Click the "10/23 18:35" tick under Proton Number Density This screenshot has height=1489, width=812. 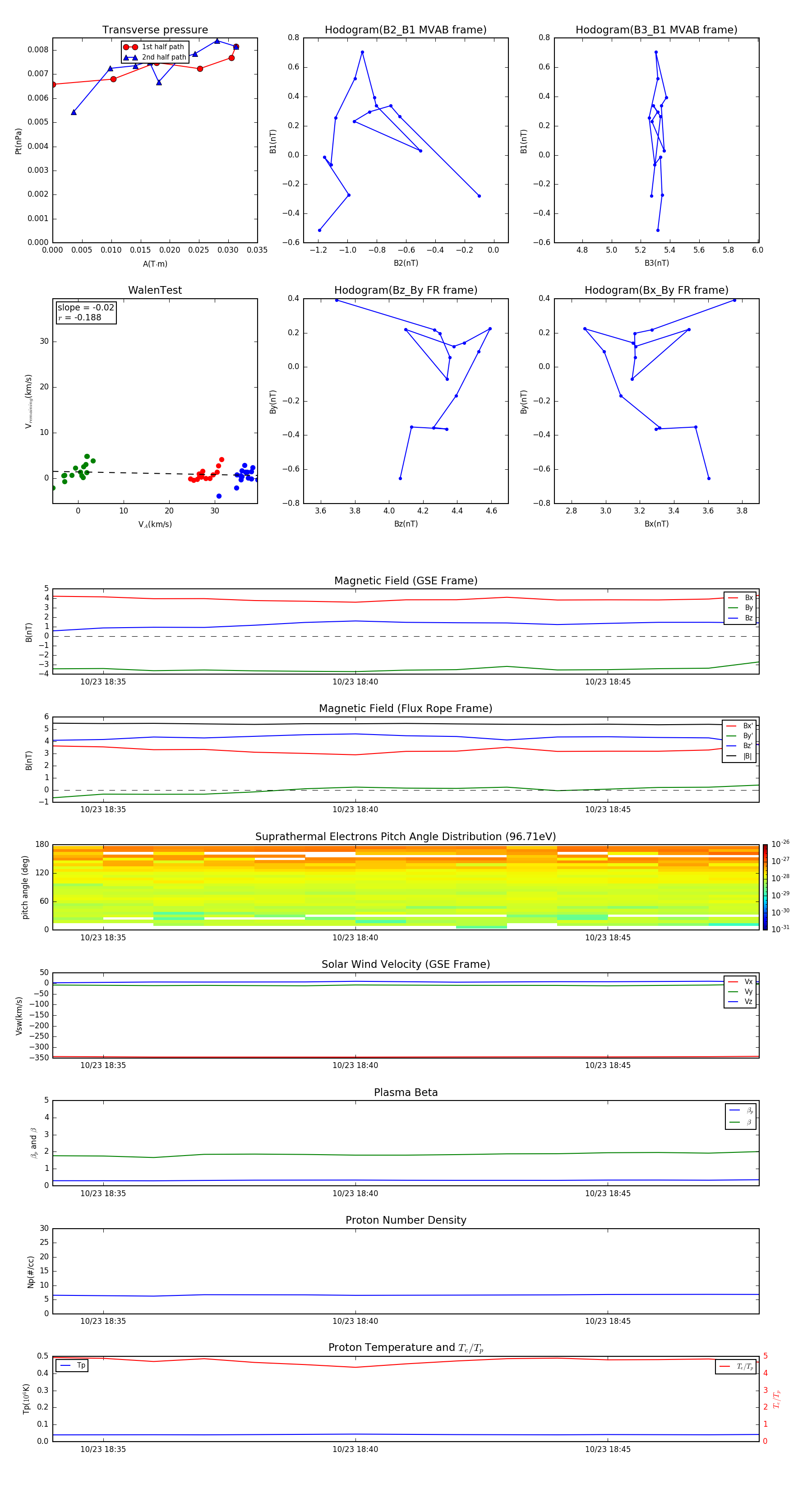(x=103, y=1321)
